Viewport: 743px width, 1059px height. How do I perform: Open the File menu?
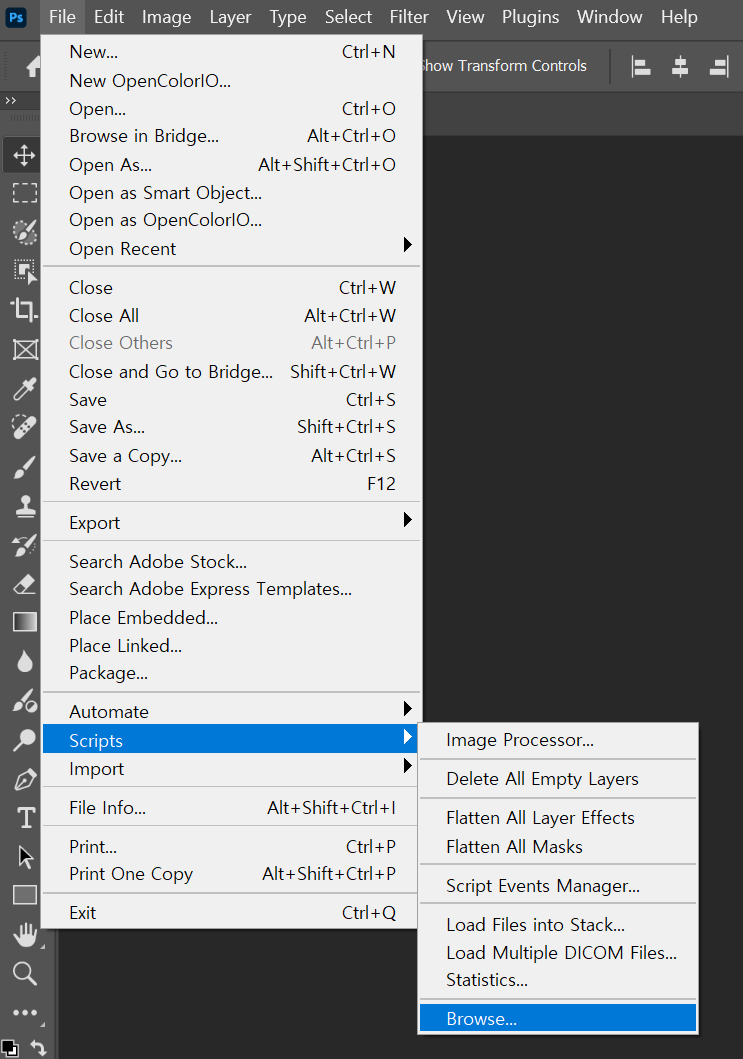(62, 17)
